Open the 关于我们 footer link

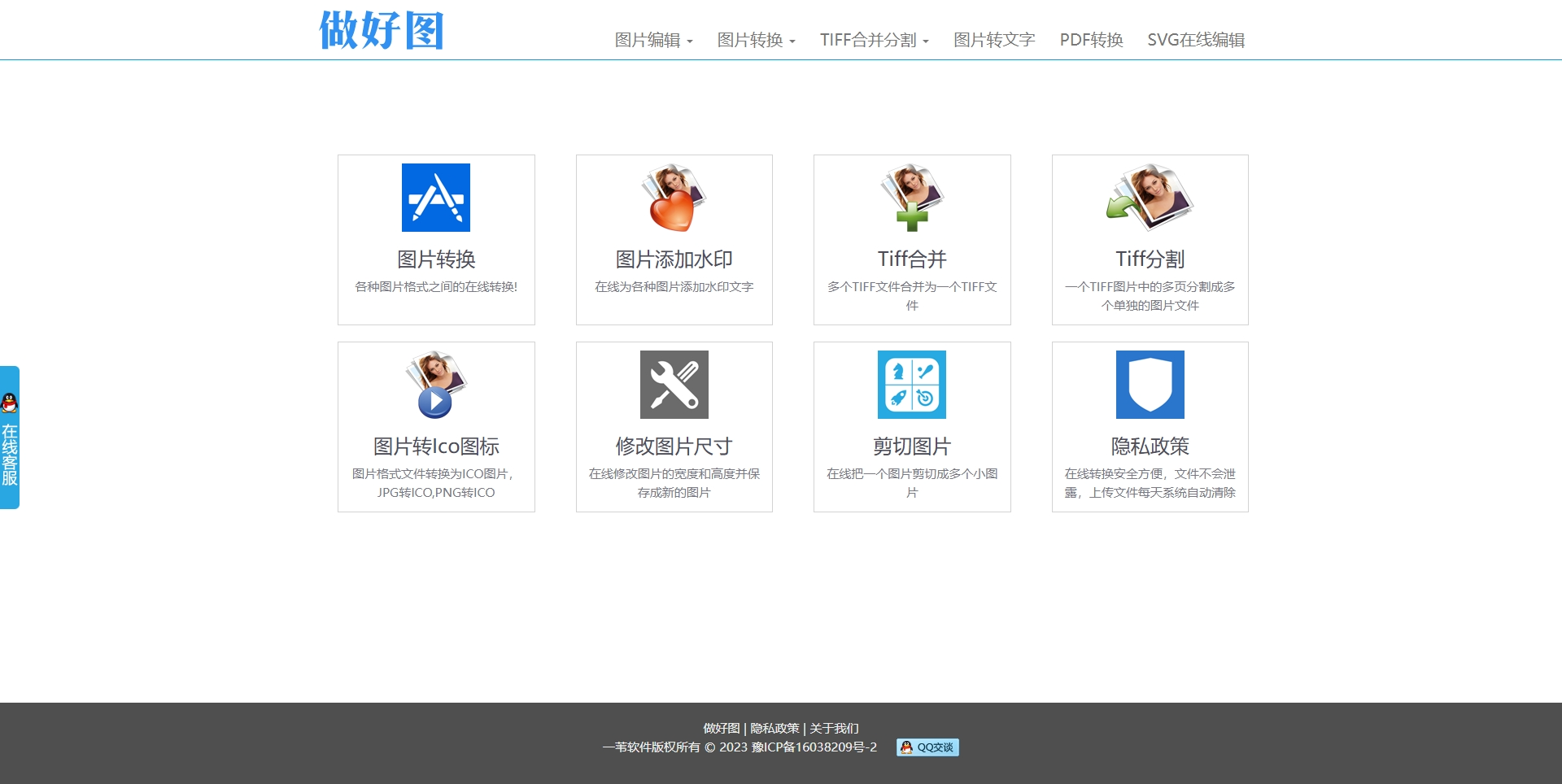[x=834, y=728]
